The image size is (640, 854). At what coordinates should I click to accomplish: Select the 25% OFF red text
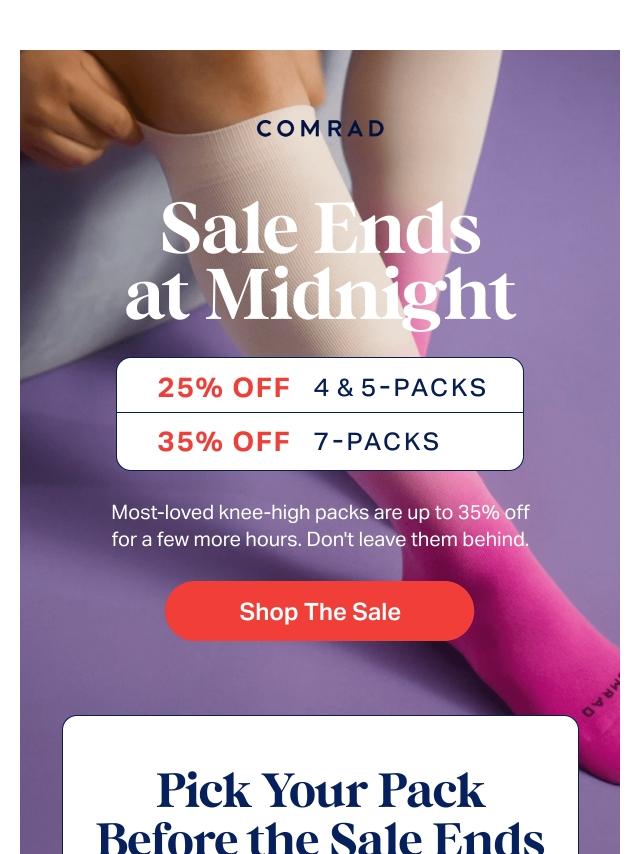click(x=223, y=388)
